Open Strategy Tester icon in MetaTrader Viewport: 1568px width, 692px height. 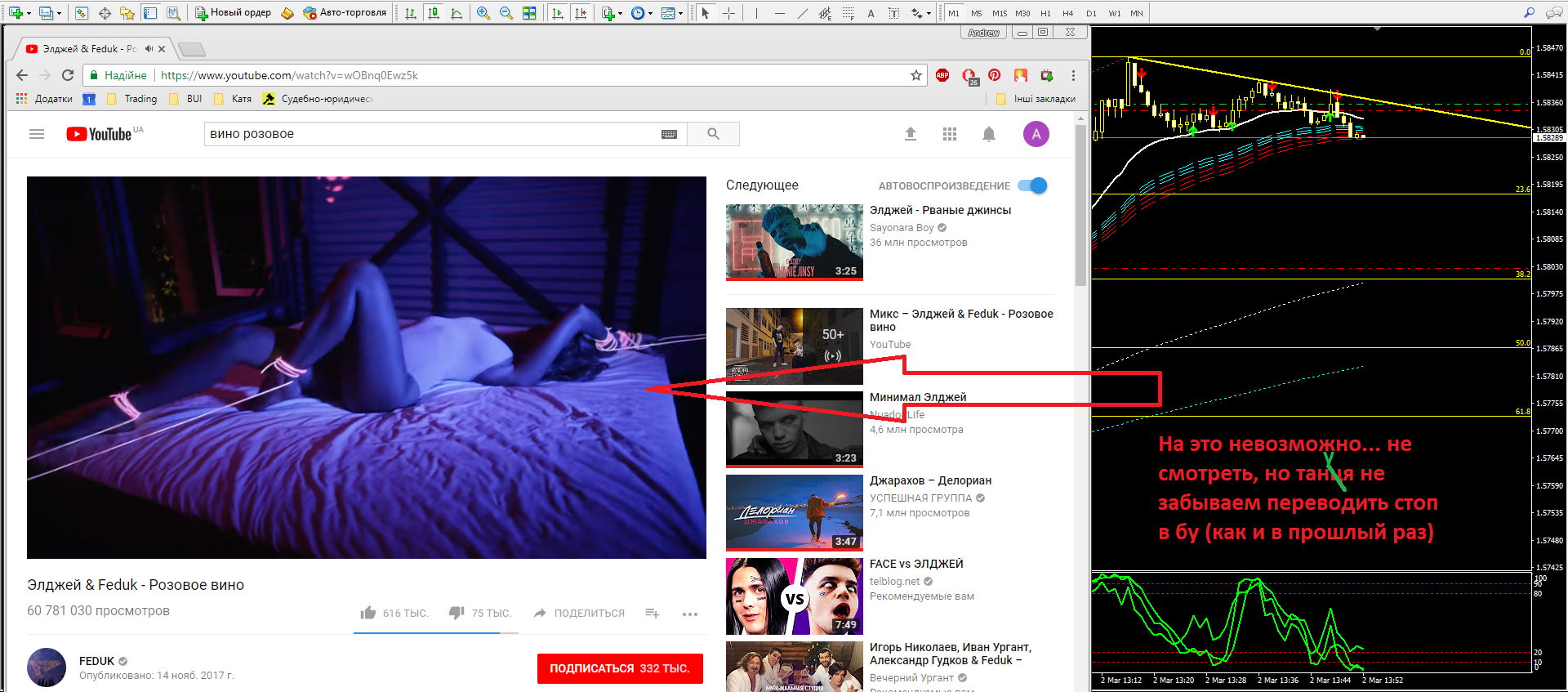[173, 13]
